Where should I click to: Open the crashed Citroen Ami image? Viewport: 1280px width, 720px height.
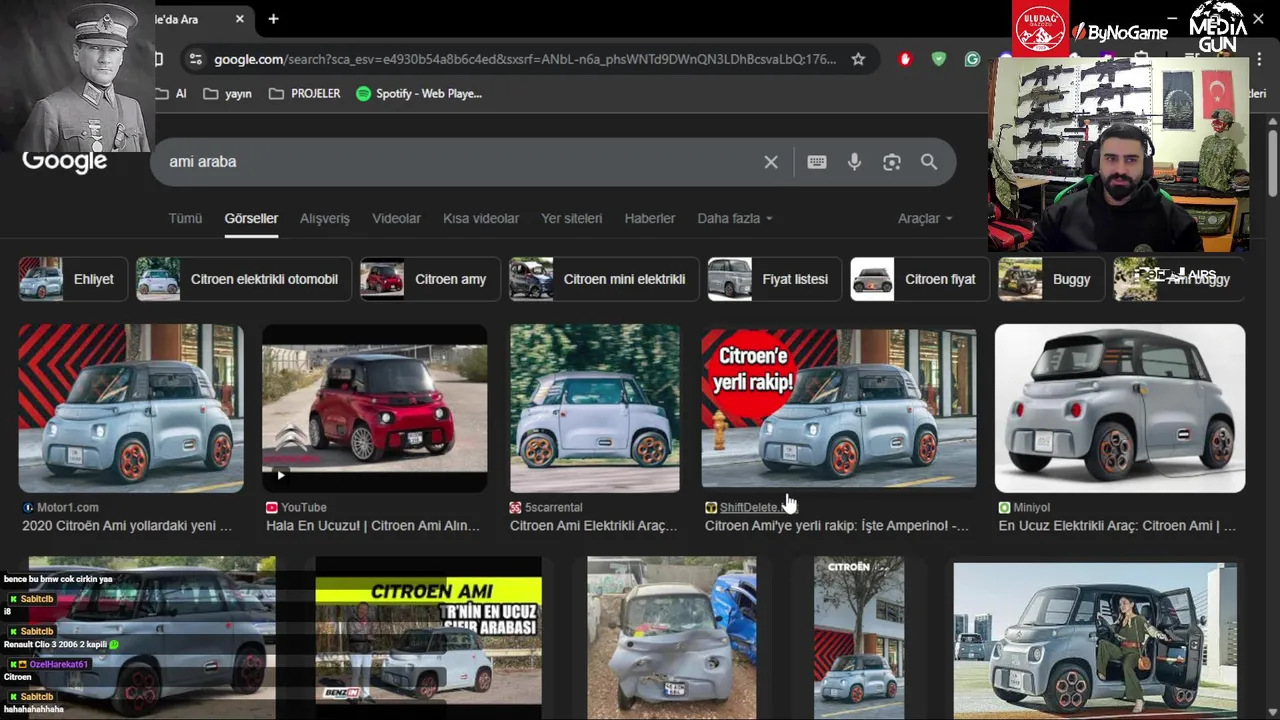click(x=672, y=638)
